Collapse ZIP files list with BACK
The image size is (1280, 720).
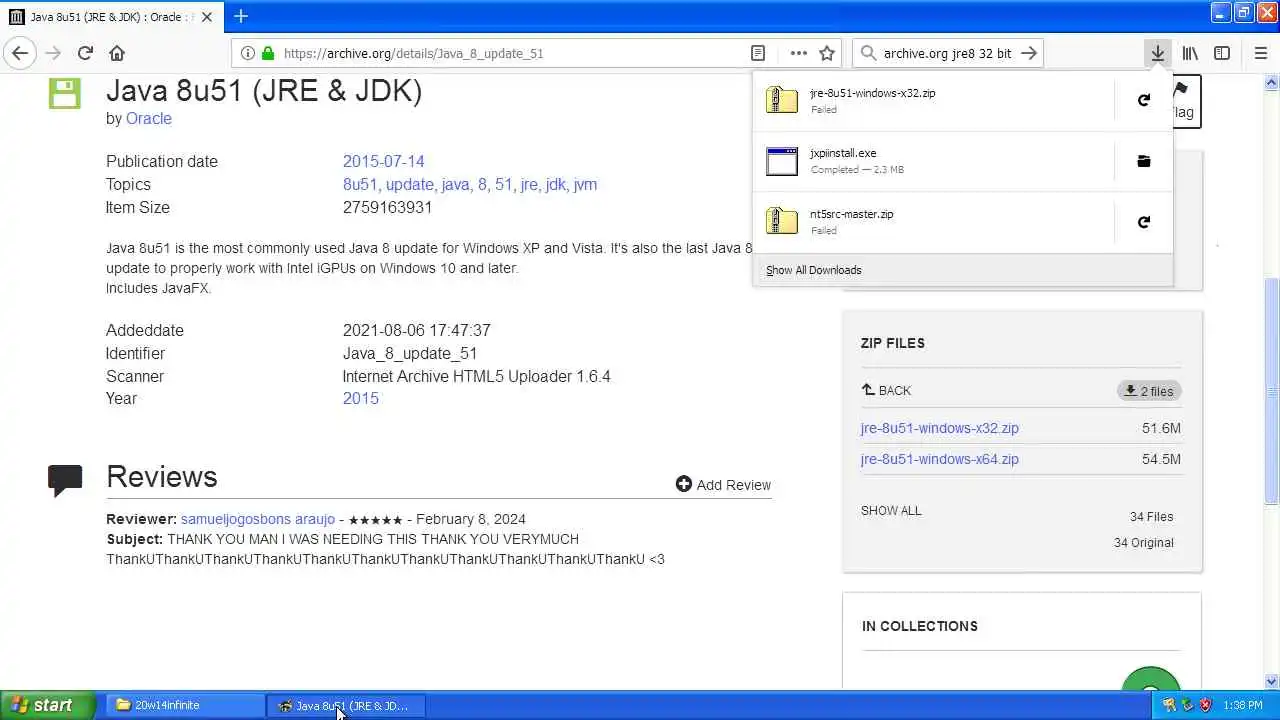(x=886, y=390)
